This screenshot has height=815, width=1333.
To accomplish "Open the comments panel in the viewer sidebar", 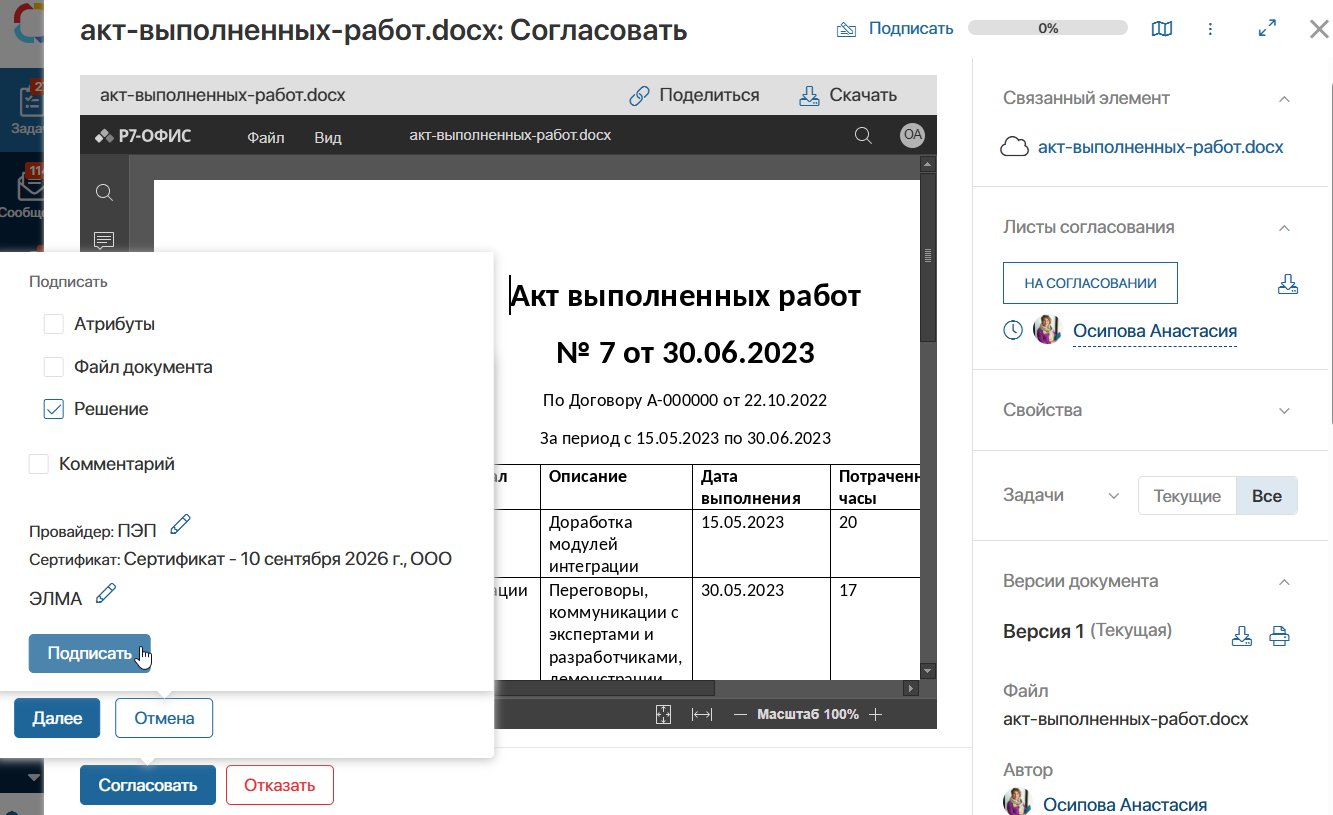I will [x=104, y=240].
